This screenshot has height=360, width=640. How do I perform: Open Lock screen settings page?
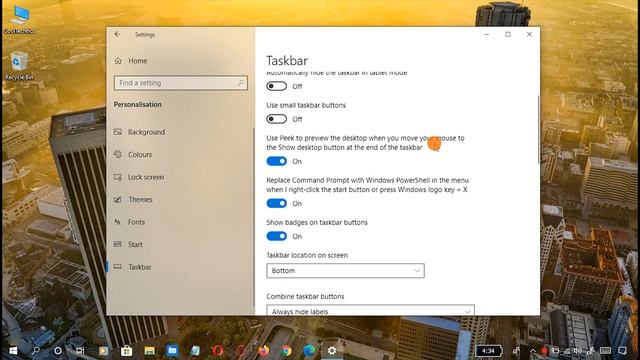coord(146,177)
